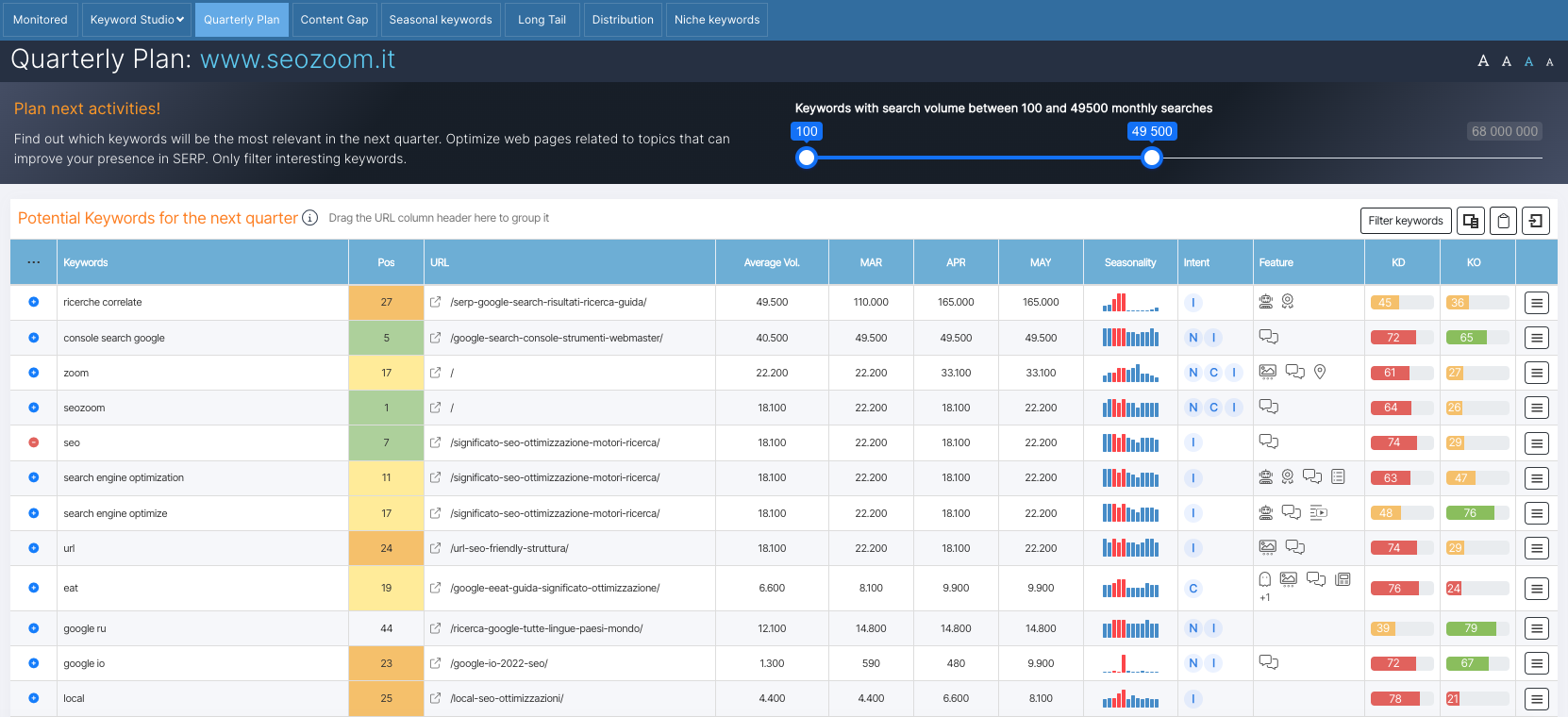Click the list document feature icon in 'search engine optimization' row
This screenshot has width=1568, height=717.
tap(1338, 476)
